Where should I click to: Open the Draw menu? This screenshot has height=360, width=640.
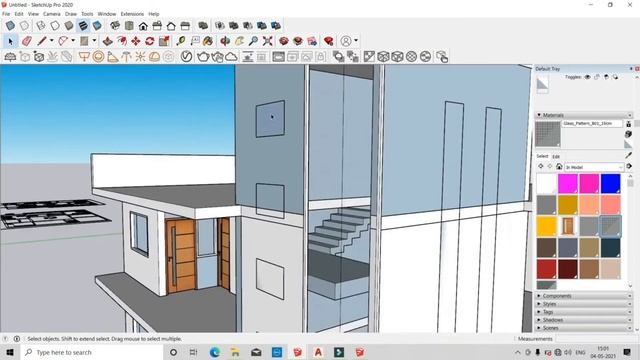[x=71, y=14]
